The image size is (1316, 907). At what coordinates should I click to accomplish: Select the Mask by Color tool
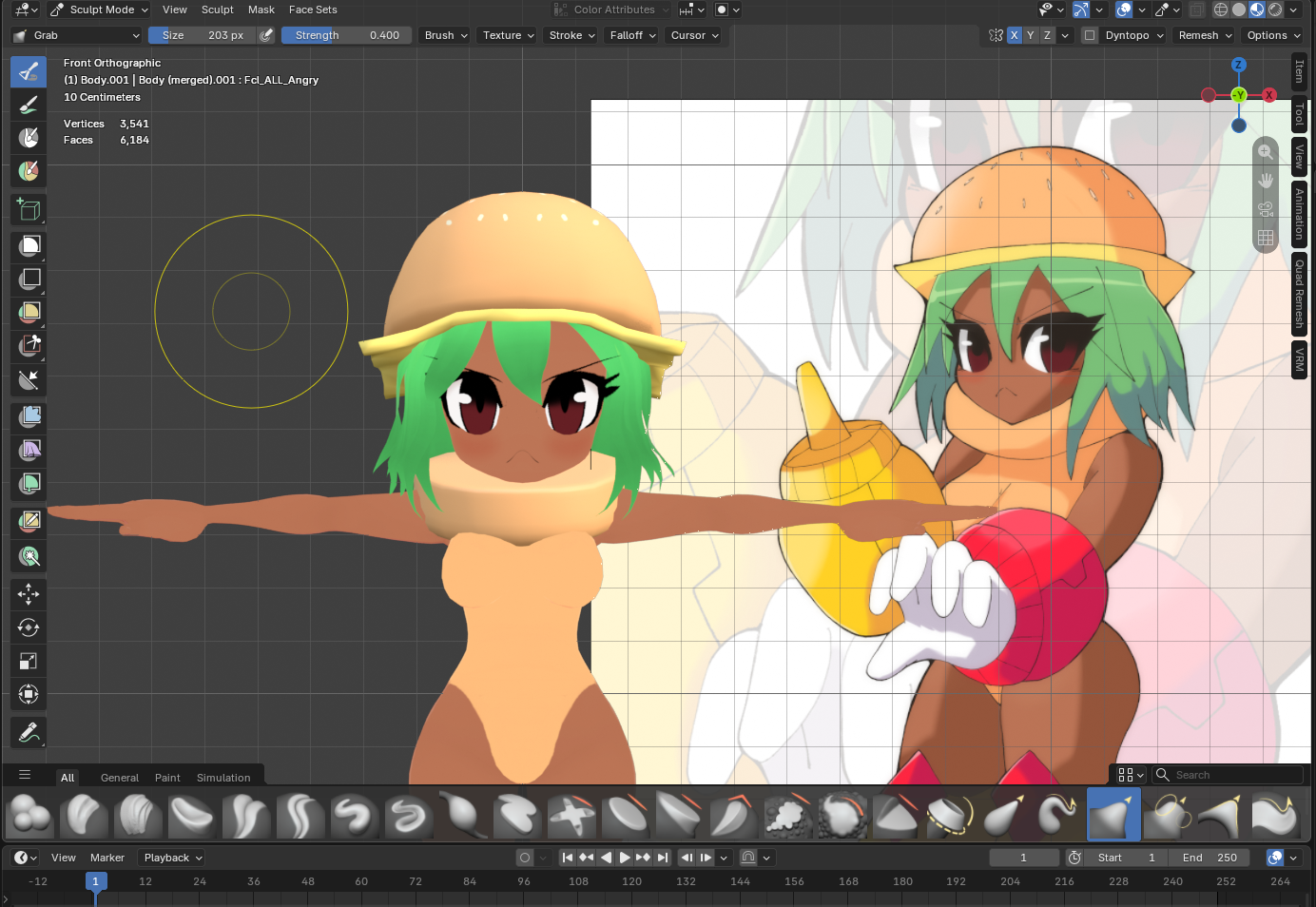click(x=29, y=556)
